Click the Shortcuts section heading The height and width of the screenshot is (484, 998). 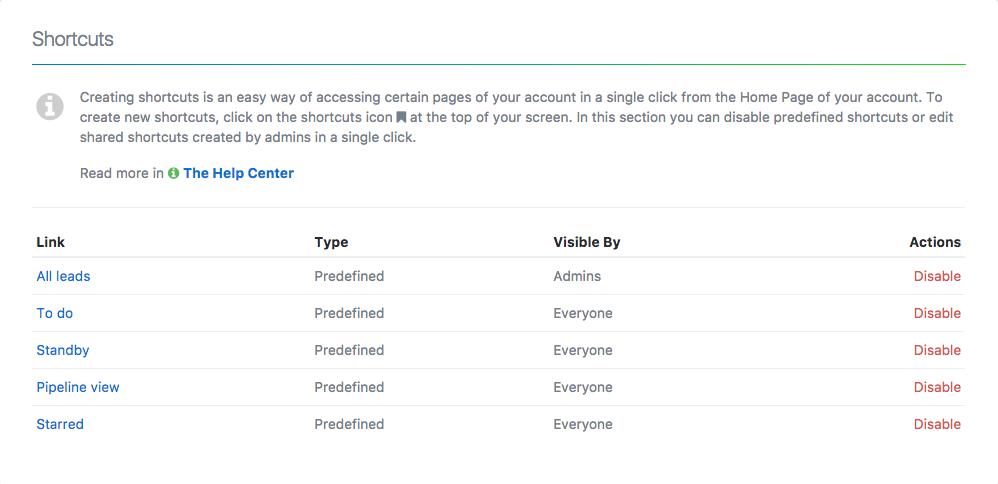[x=73, y=39]
